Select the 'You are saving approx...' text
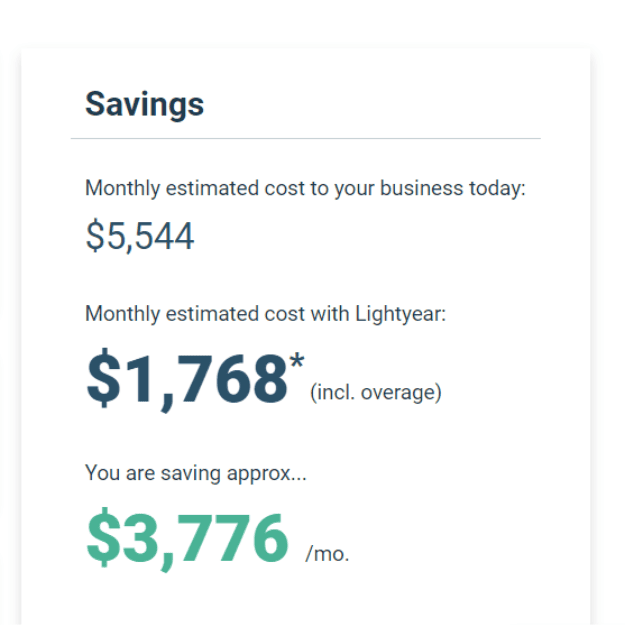 click(196, 474)
